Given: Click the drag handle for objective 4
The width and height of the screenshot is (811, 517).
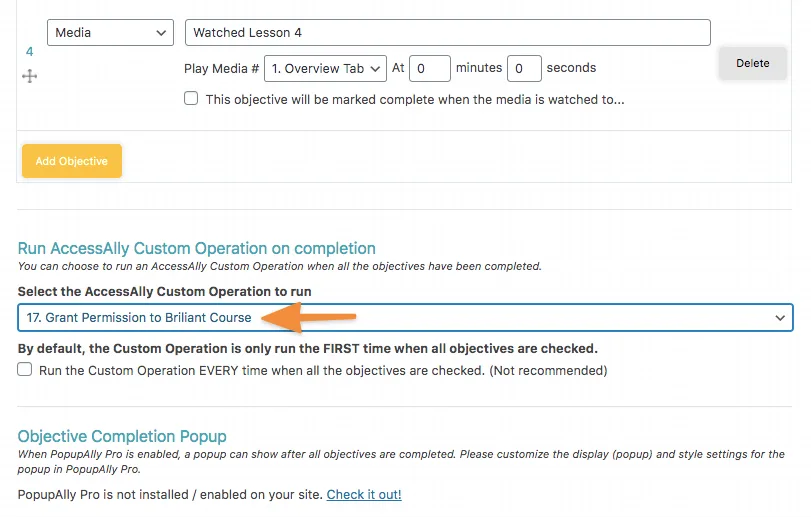Looking at the screenshot, I should click(30, 76).
